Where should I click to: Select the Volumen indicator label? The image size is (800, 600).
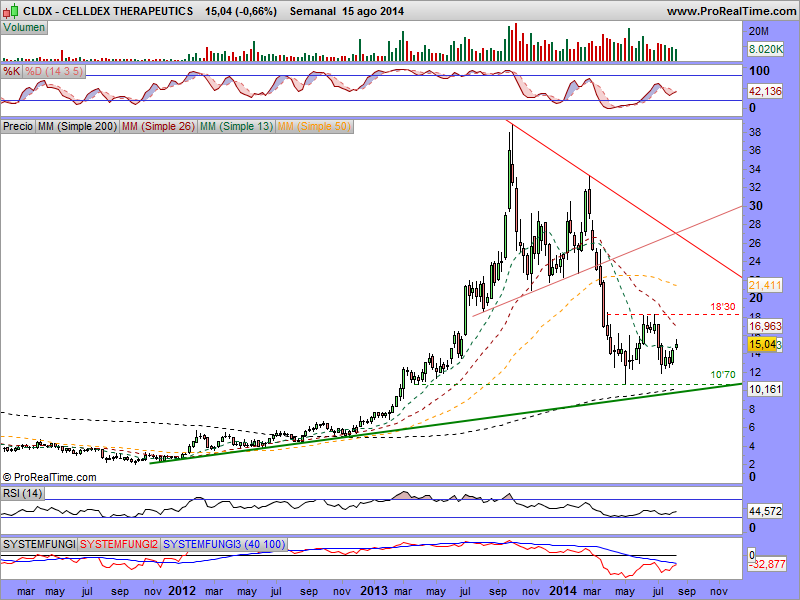pos(24,28)
